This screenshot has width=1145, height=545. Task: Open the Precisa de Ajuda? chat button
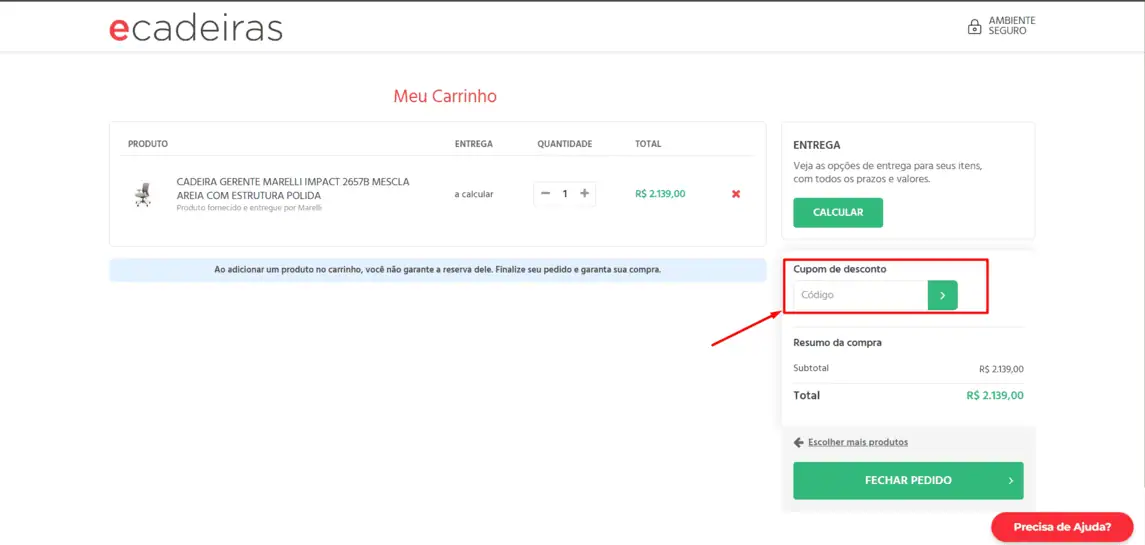[x=1062, y=527]
